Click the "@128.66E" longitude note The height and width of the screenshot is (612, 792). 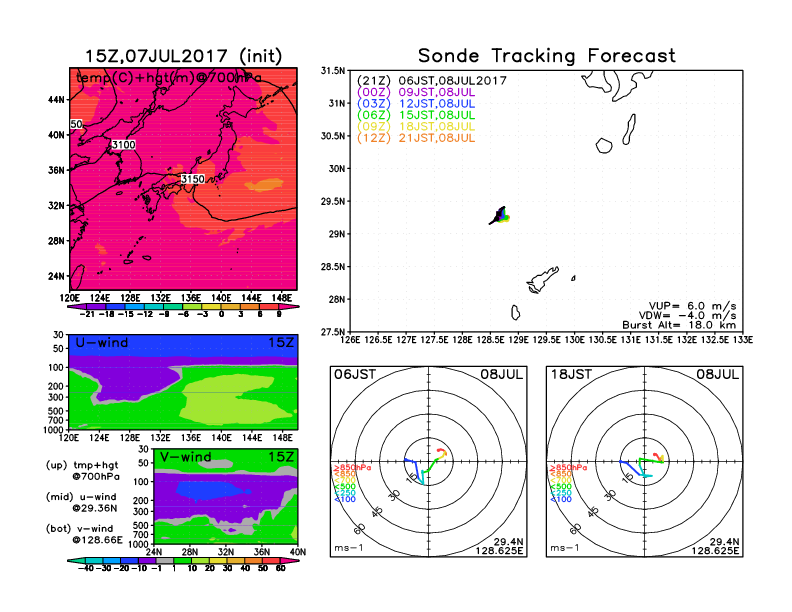97,540
